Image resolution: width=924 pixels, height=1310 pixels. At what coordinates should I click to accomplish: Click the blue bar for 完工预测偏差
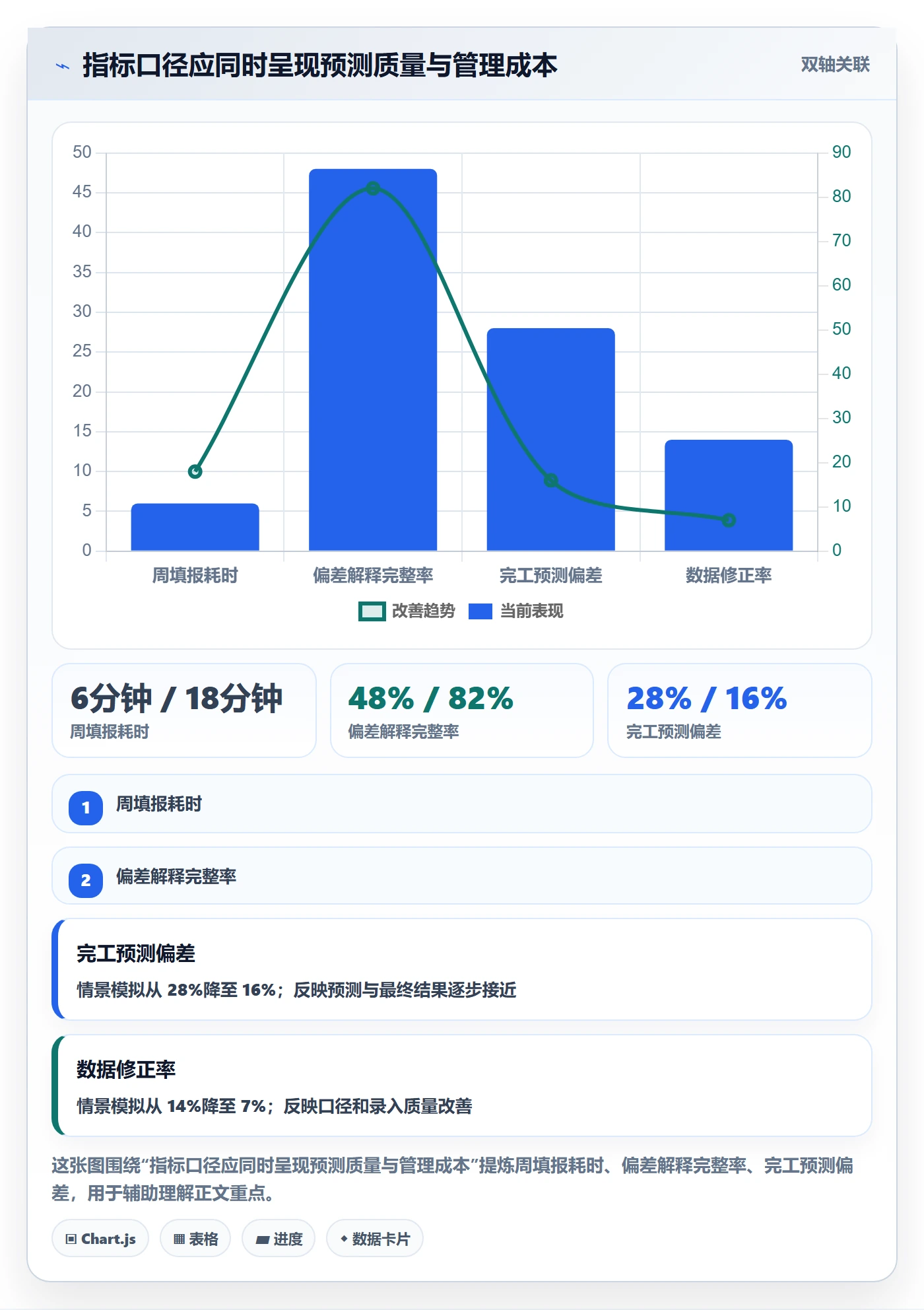coord(551,439)
